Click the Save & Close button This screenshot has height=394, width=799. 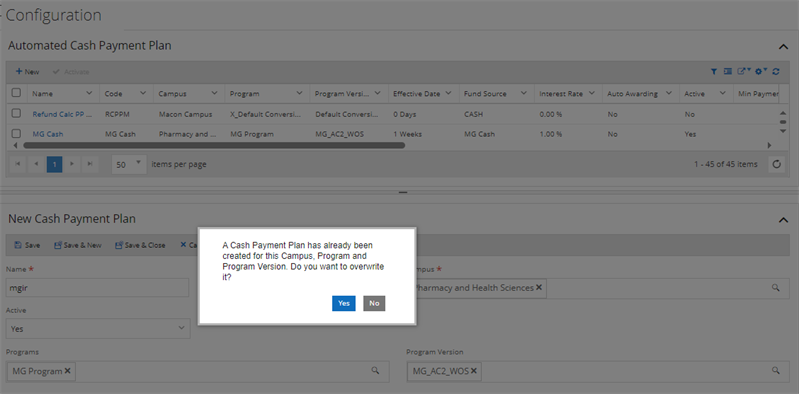pyautogui.click(x=141, y=245)
